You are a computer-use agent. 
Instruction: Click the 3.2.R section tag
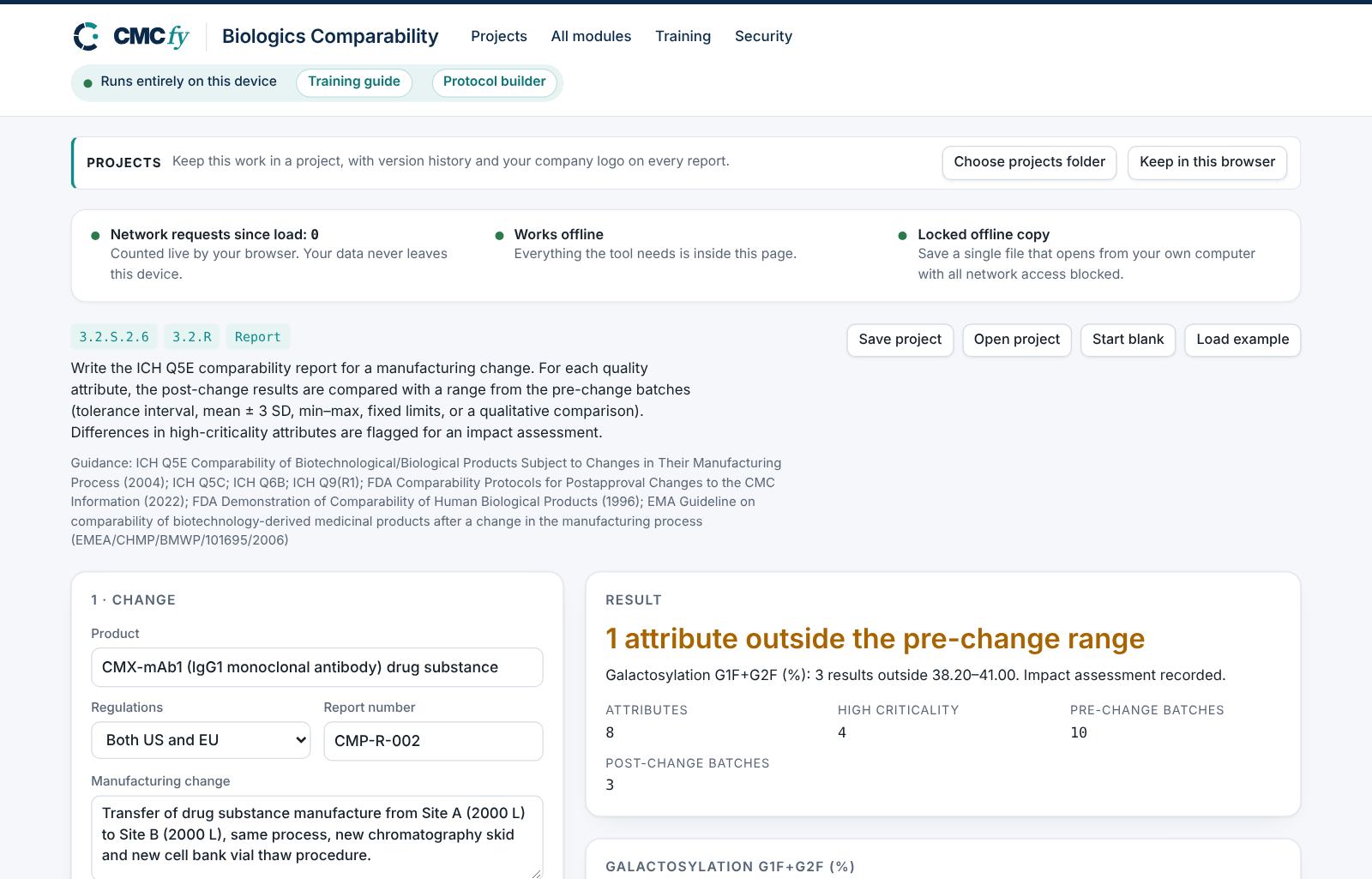192,337
